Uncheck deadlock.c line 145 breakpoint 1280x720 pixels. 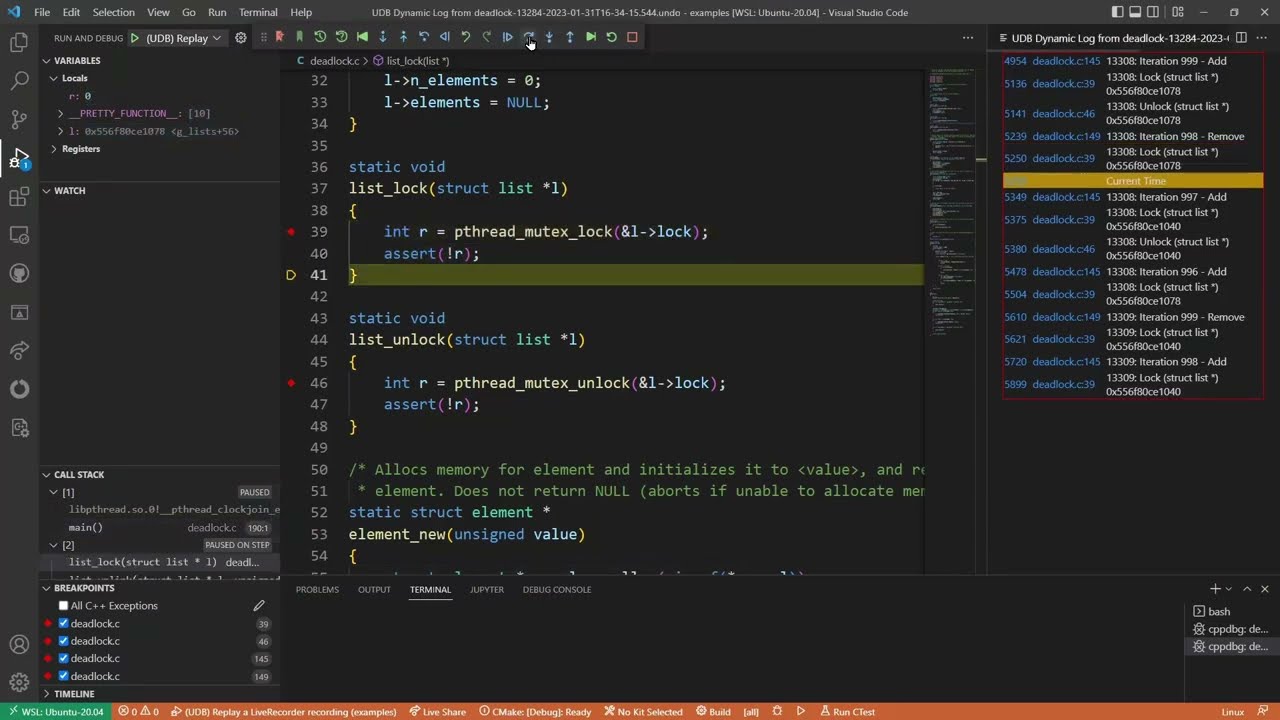[64, 658]
